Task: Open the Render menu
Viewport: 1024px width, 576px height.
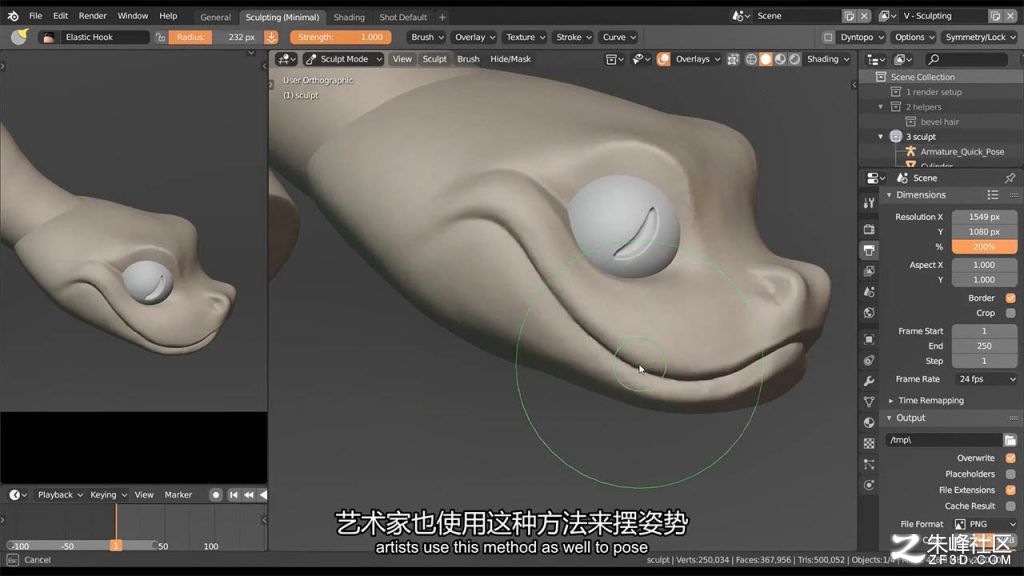Action: 93,16
